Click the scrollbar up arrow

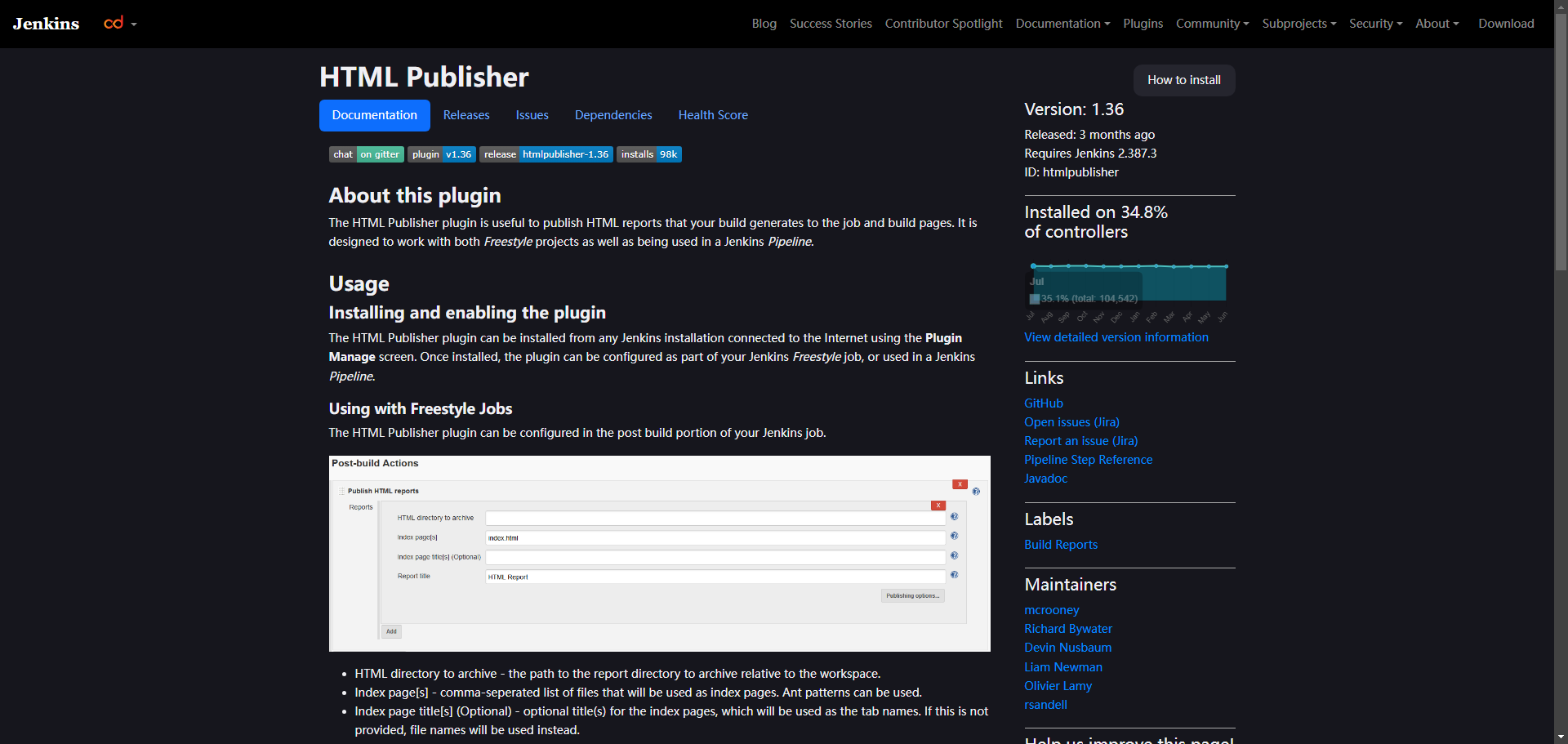point(1561,7)
